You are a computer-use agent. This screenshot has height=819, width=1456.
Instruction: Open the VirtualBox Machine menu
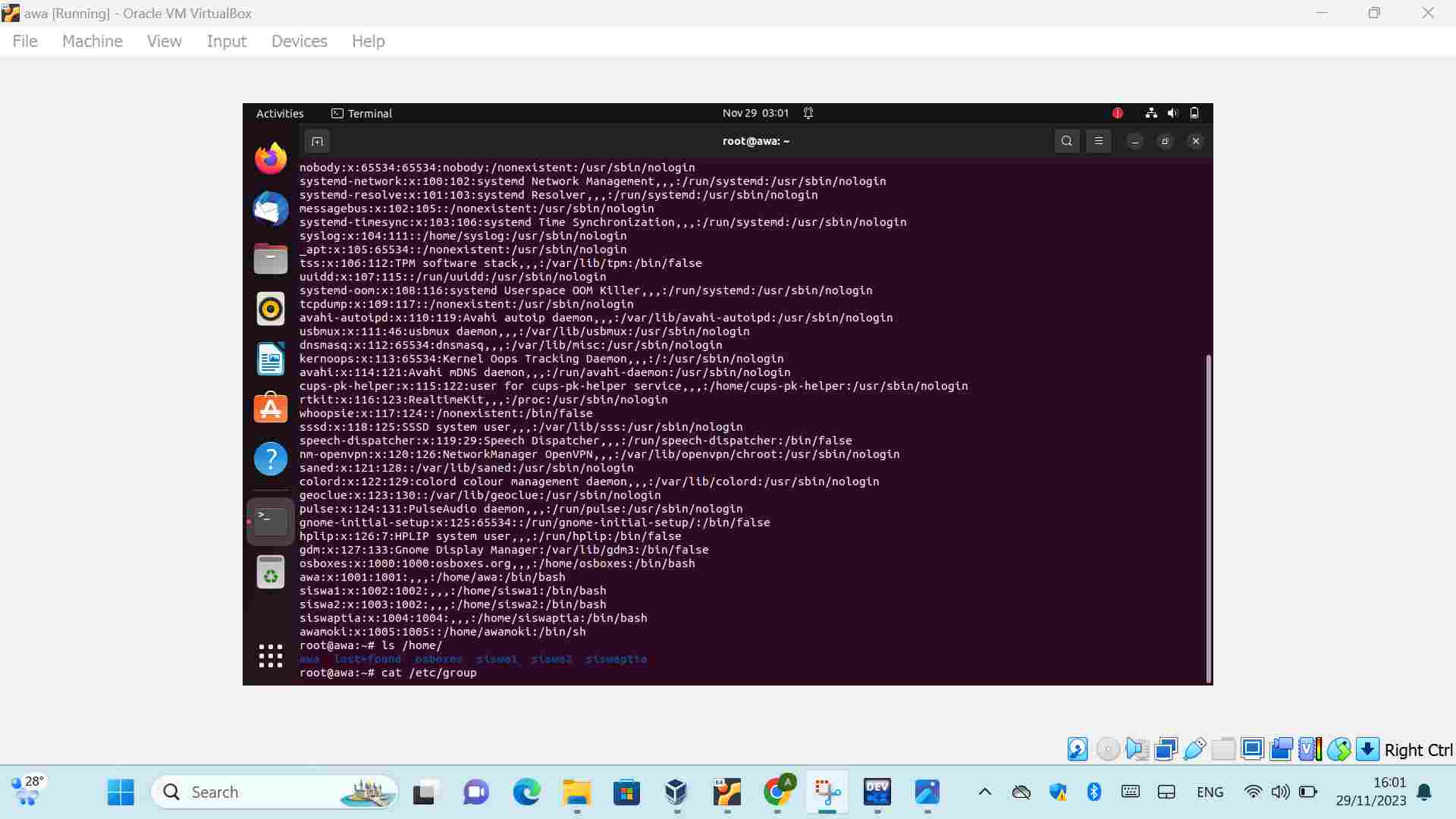point(93,41)
